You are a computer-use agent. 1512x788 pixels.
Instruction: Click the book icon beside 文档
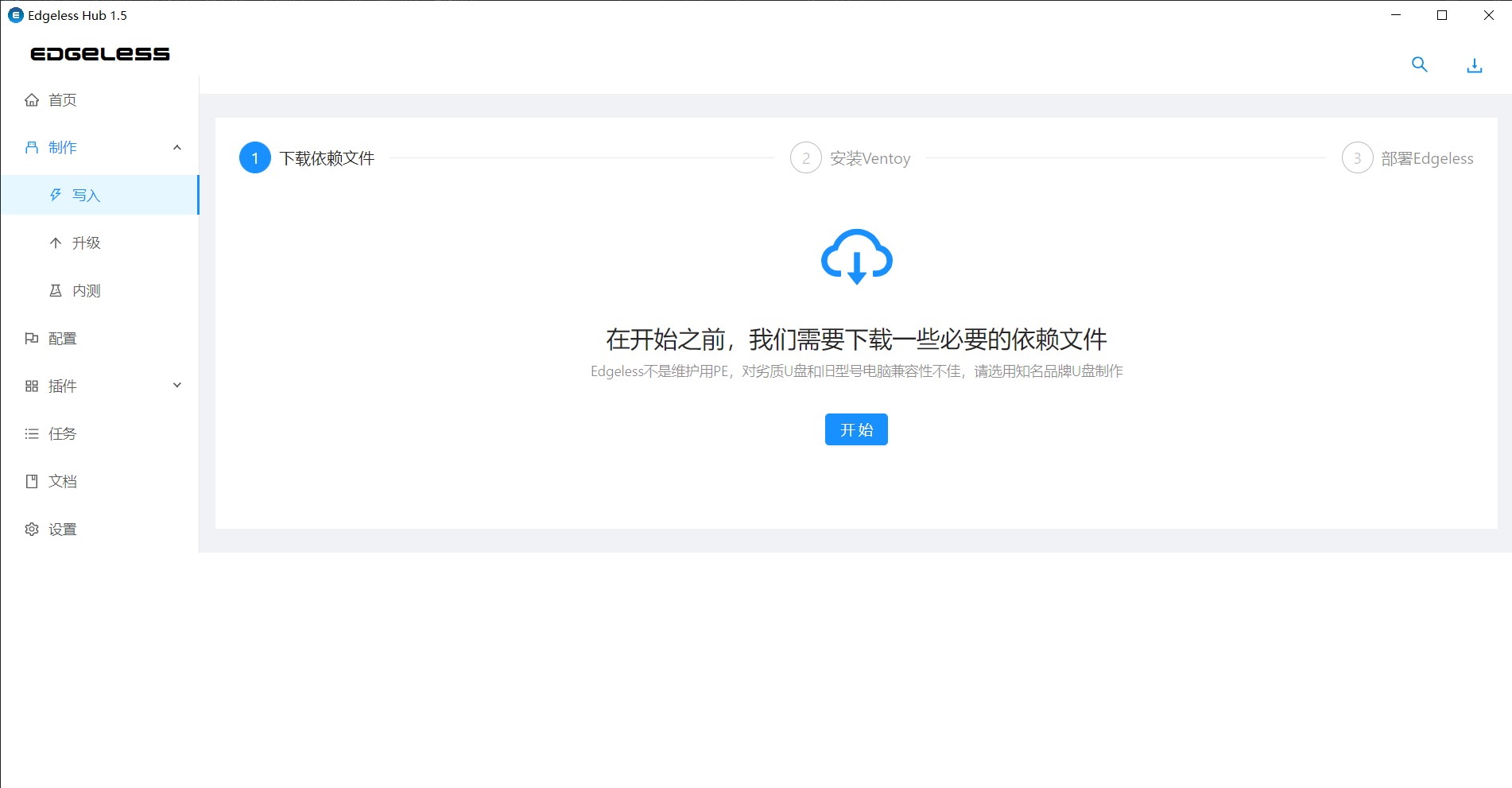32,482
